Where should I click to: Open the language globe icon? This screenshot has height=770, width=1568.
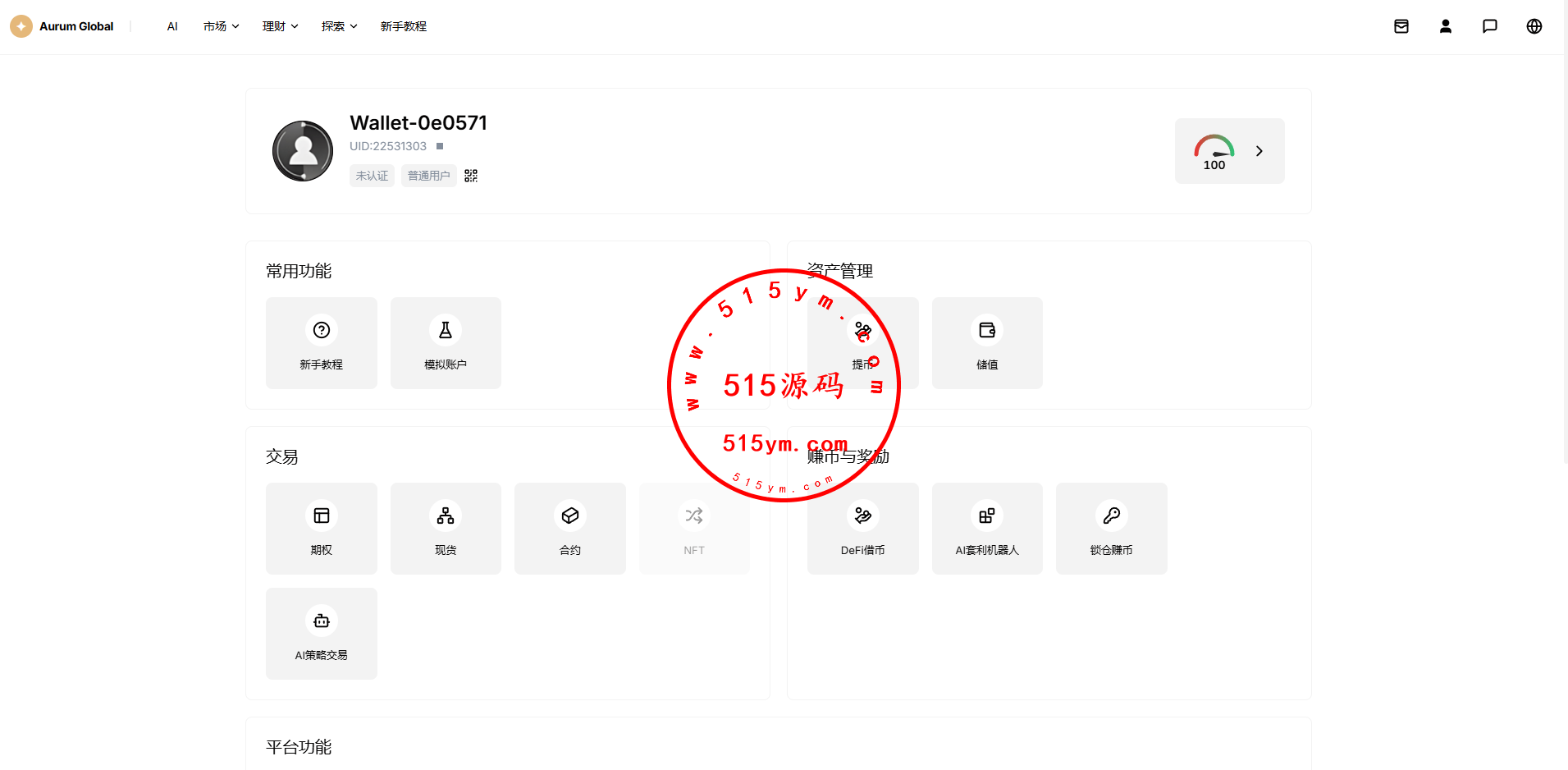click(1534, 26)
